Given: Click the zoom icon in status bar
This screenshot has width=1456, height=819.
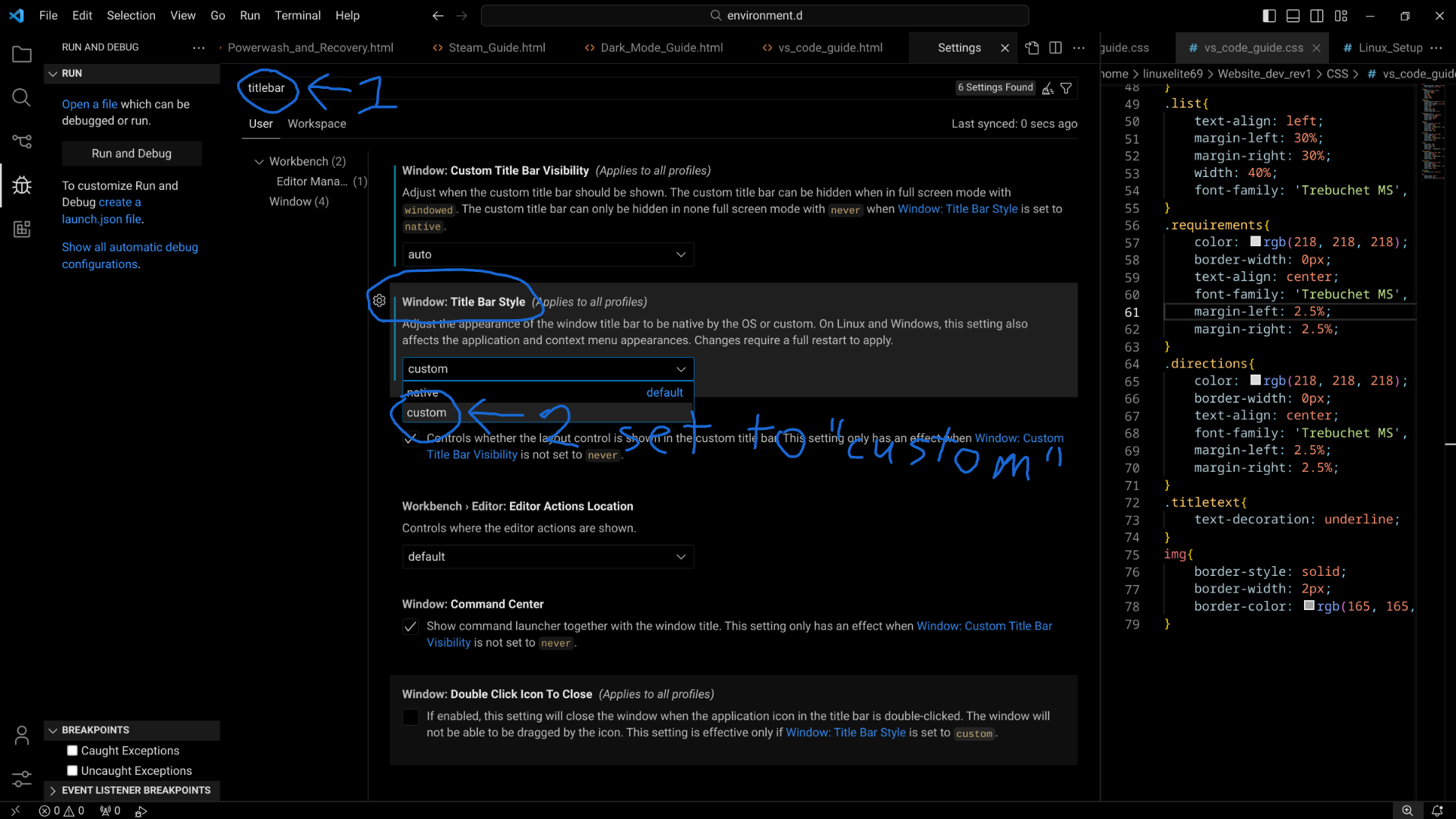Looking at the screenshot, I should (x=1407, y=811).
